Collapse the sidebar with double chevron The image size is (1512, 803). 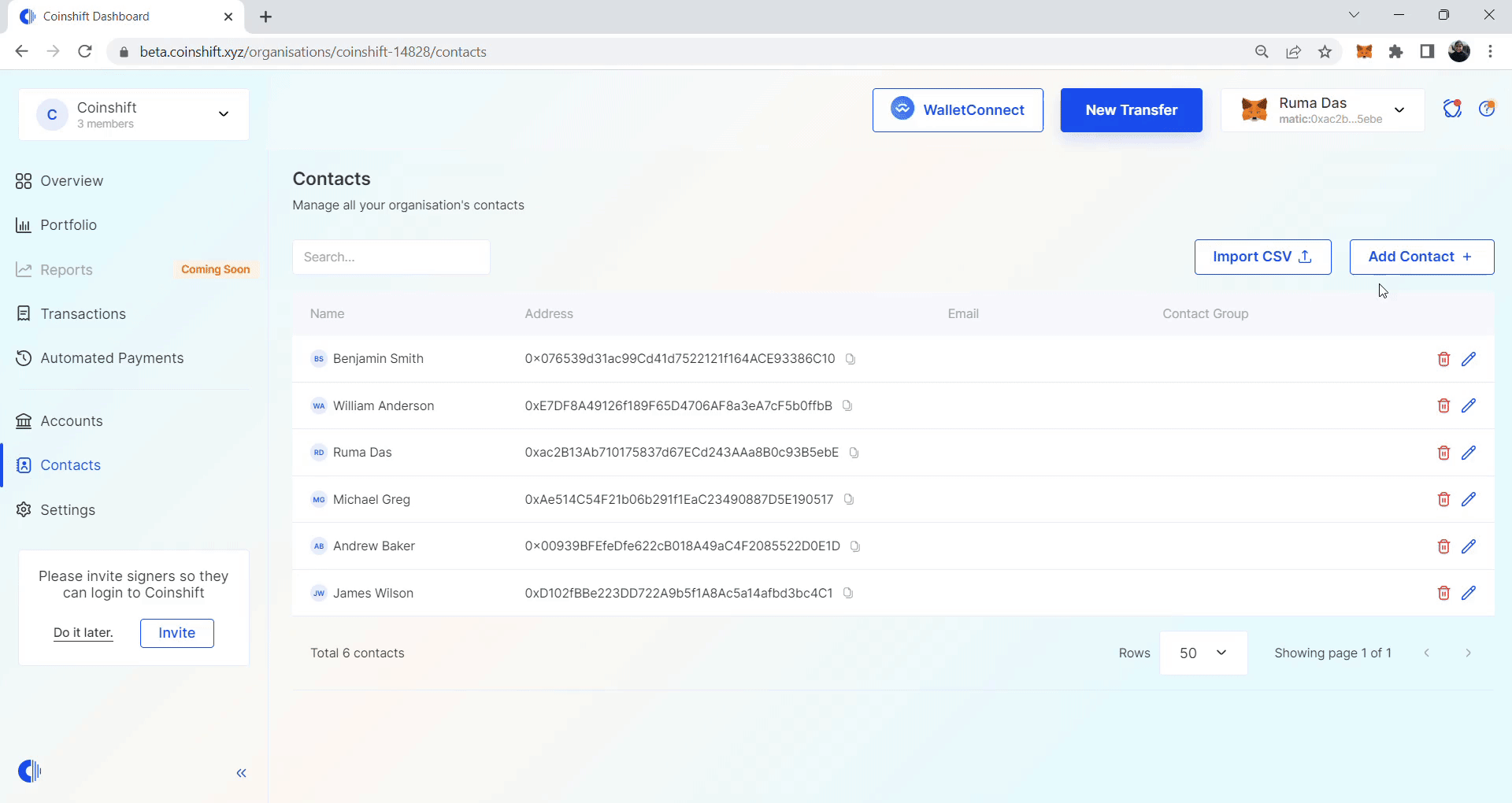(x=241, y=773)
